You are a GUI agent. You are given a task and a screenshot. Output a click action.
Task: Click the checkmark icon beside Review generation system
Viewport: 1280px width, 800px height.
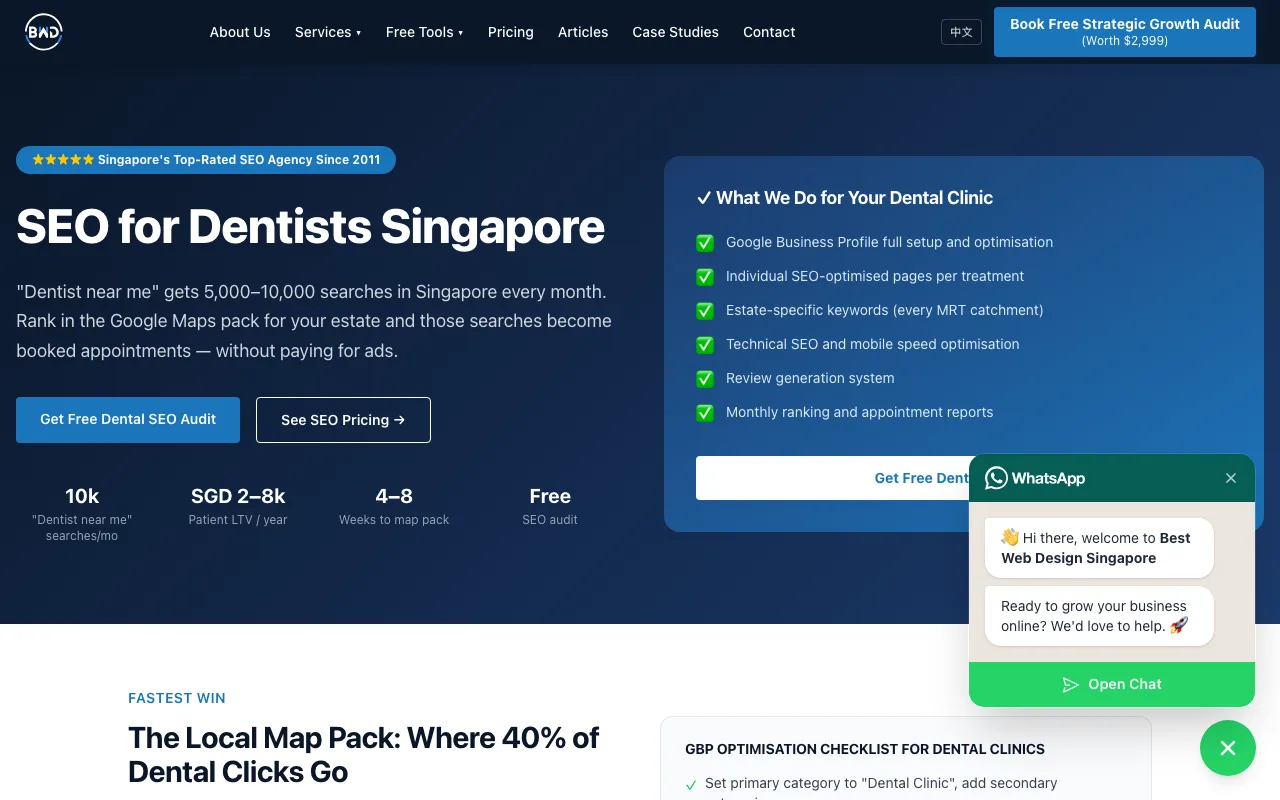click(705, 378)
